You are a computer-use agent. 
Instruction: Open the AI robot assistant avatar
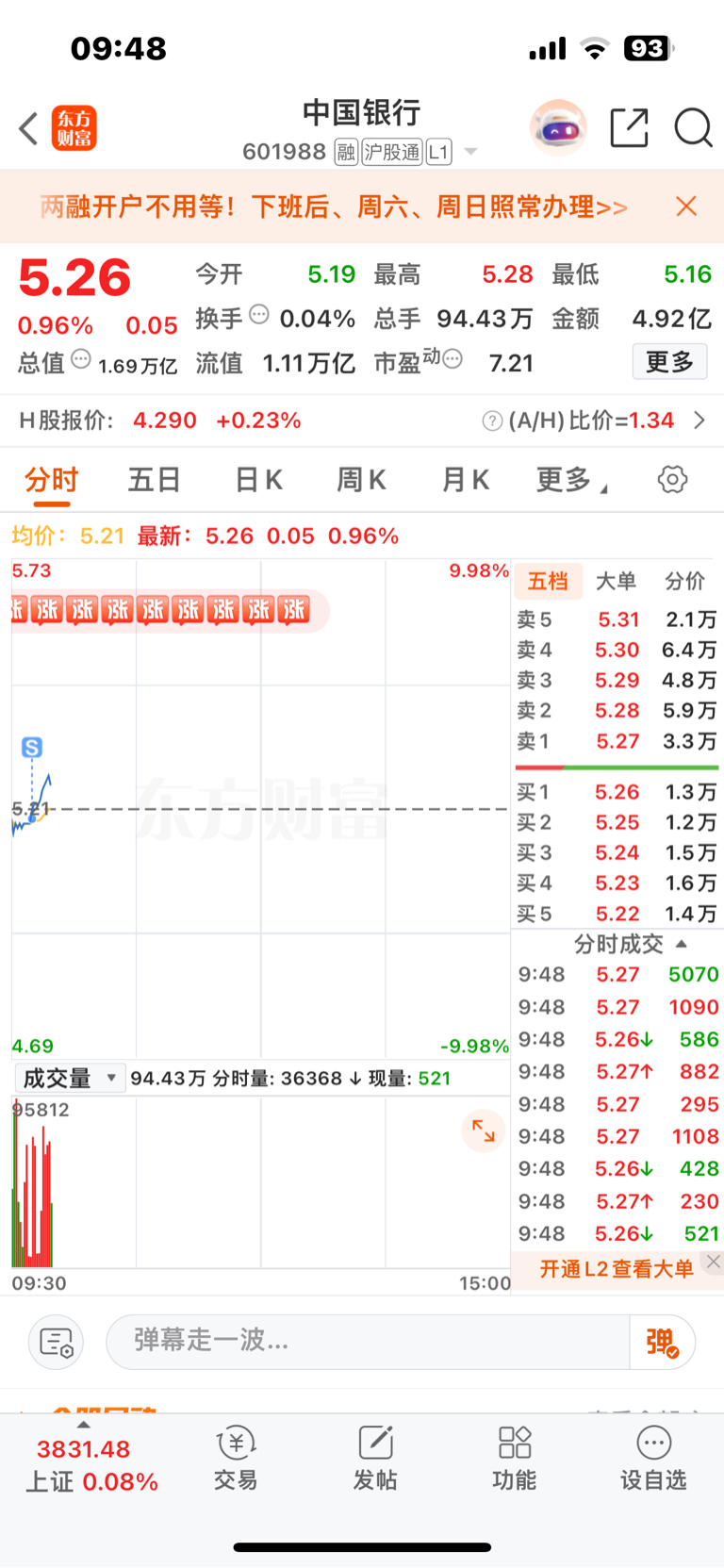coord(558,127)
